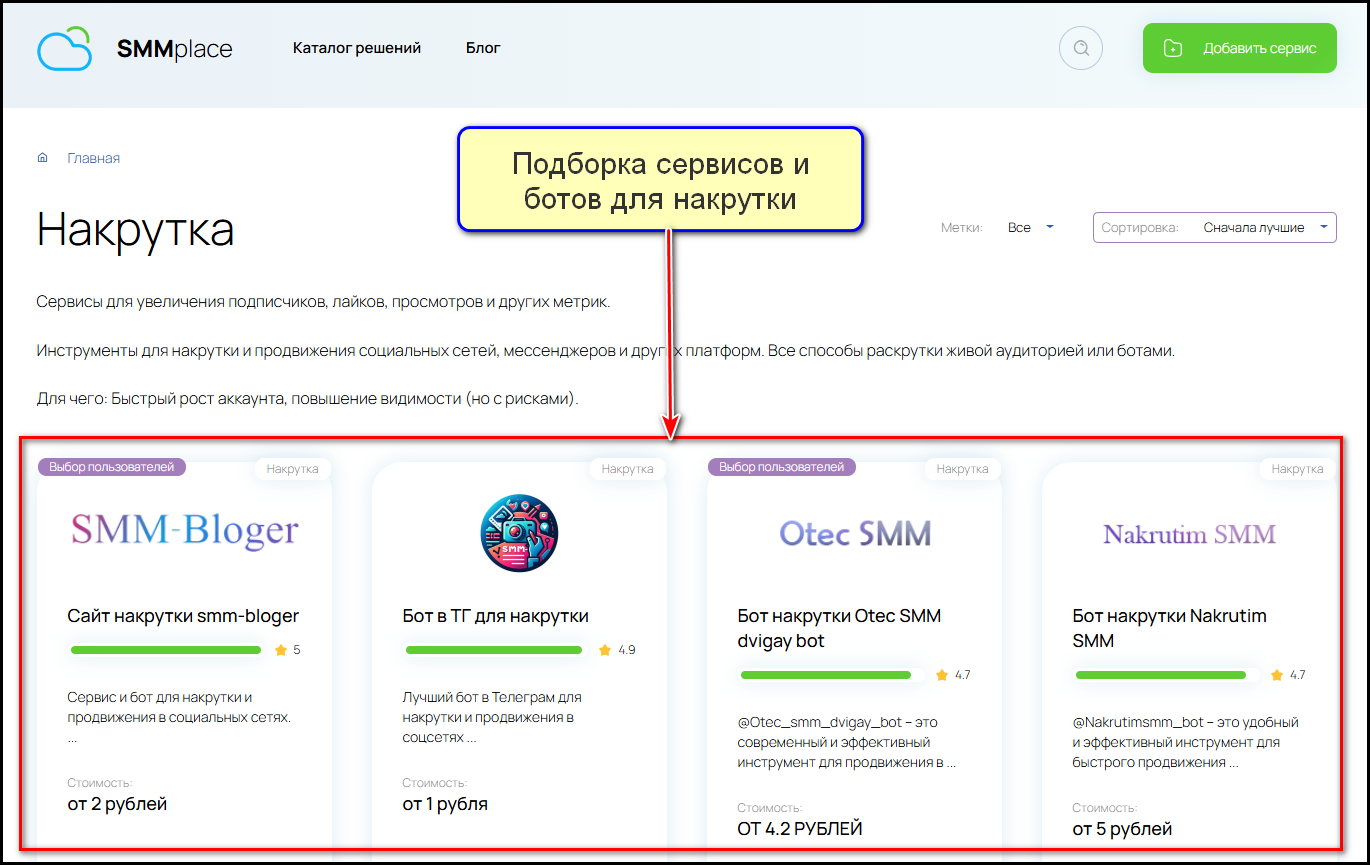Click the SMMplace cloud logo icon
Screen dimensions: 1370x865
(64, 49)
